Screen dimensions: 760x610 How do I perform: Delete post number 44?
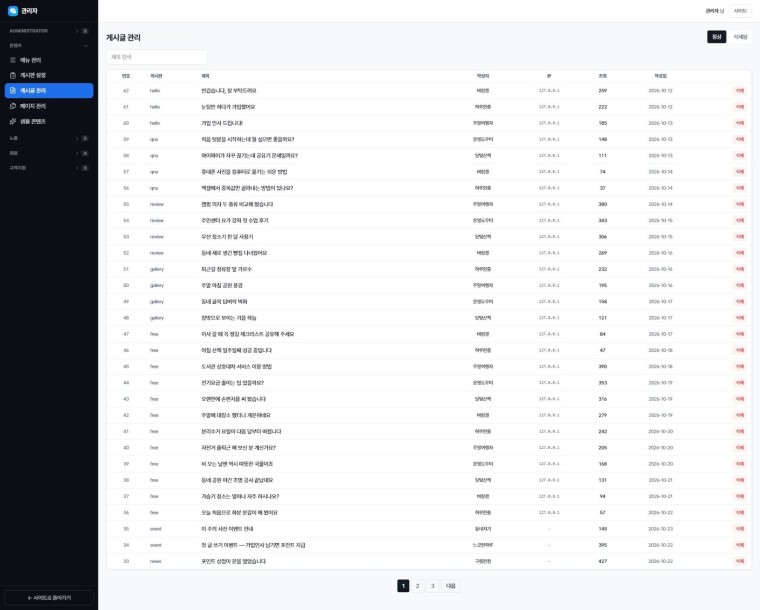[x=740, y=383]
